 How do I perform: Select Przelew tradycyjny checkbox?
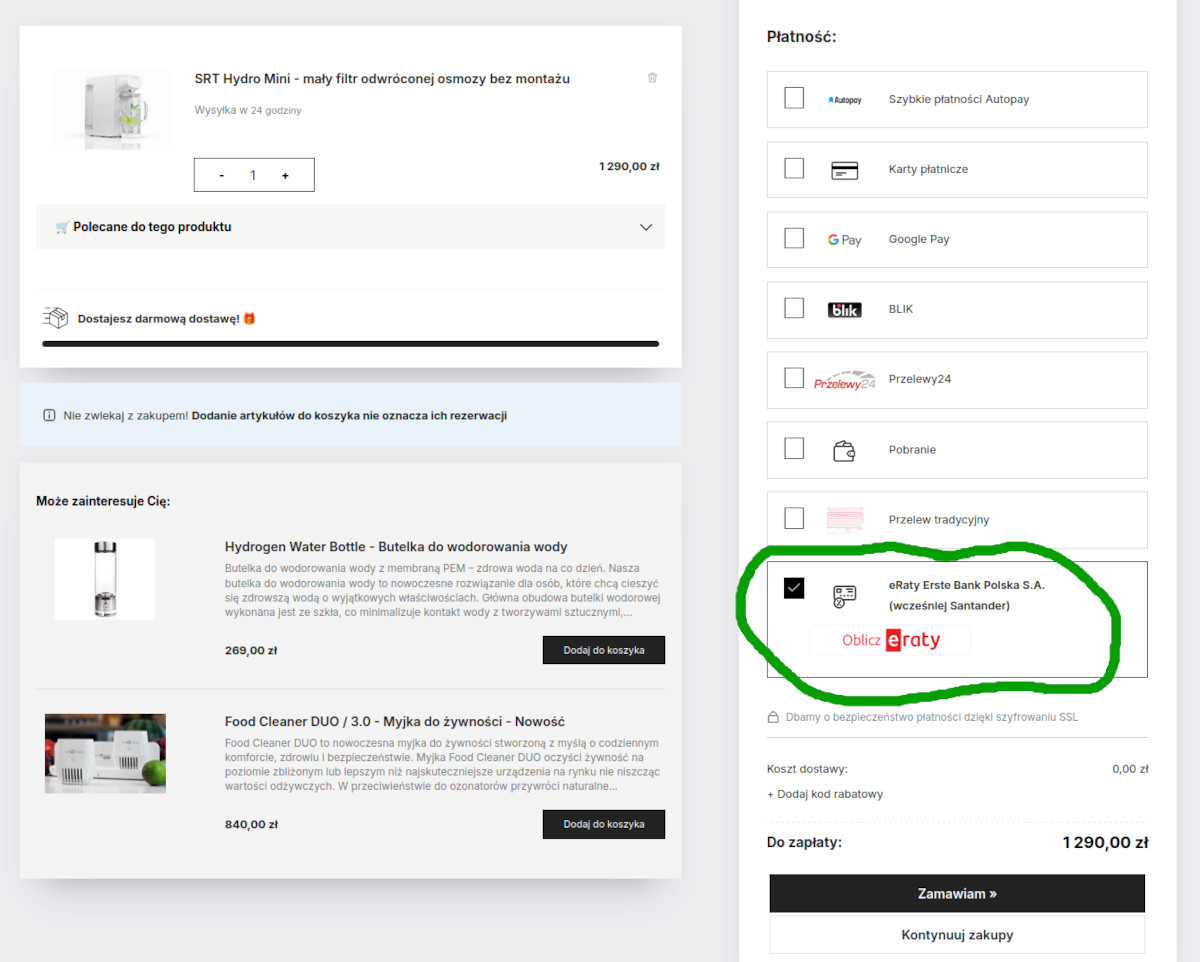pyautogui.click(x=794, y=518)
